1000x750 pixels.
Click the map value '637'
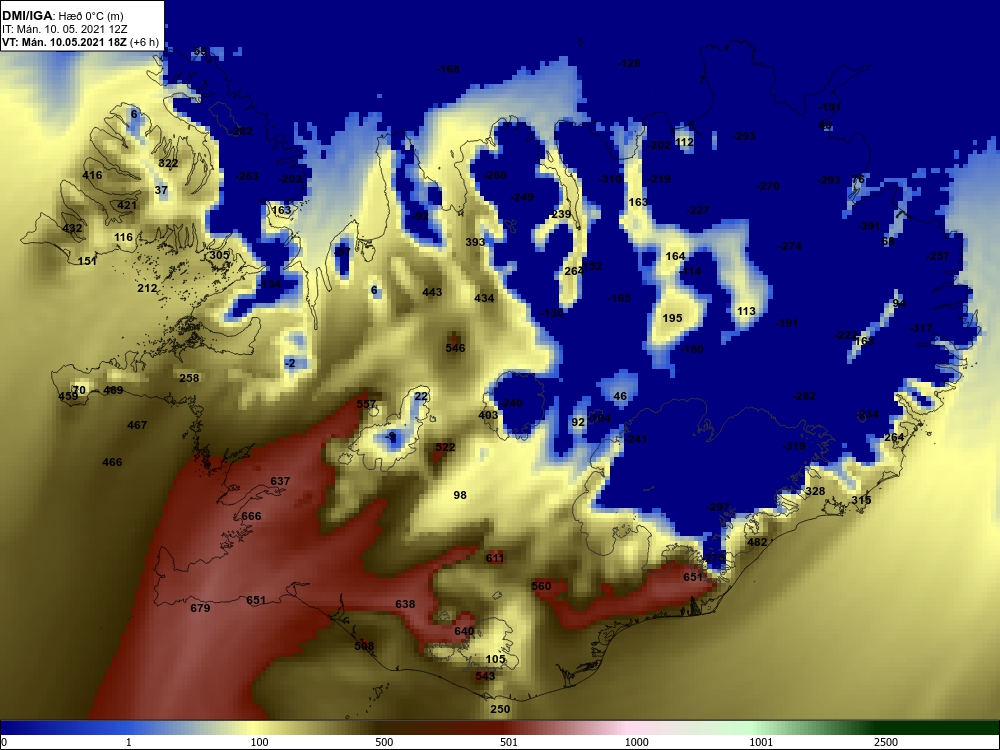click(280, 482)
